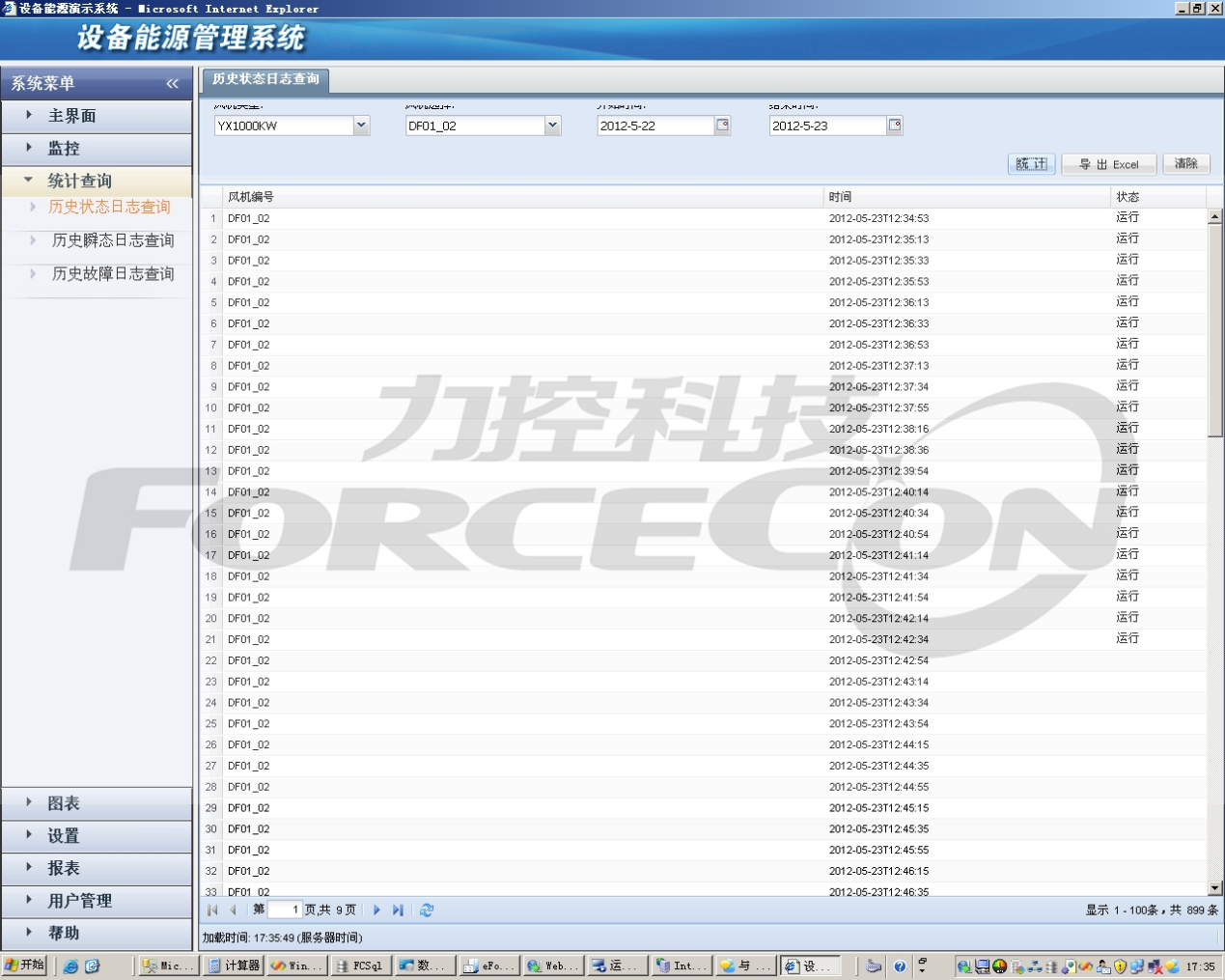The height and width of the screenshot is (980, 1225).
Task: Open the YX1000KW fan type dropdown
Action: point(361,126)
